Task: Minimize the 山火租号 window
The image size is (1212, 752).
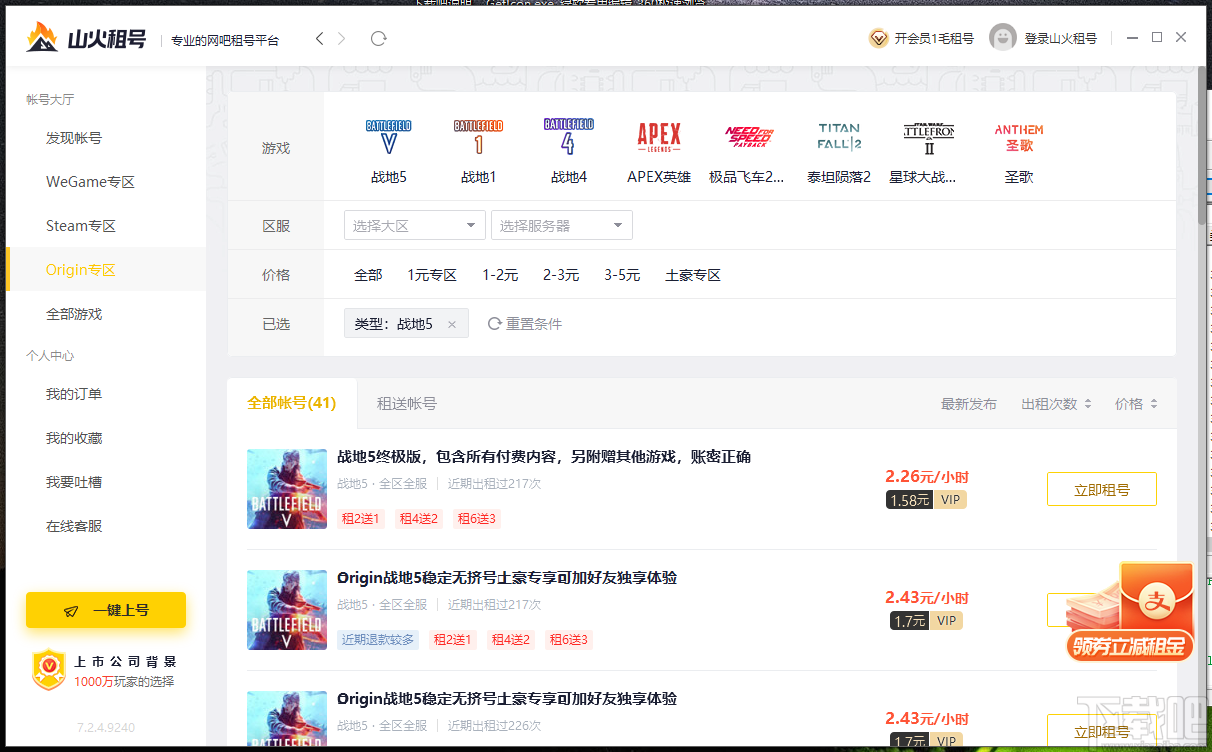Action: click(x=1133, y=38)
